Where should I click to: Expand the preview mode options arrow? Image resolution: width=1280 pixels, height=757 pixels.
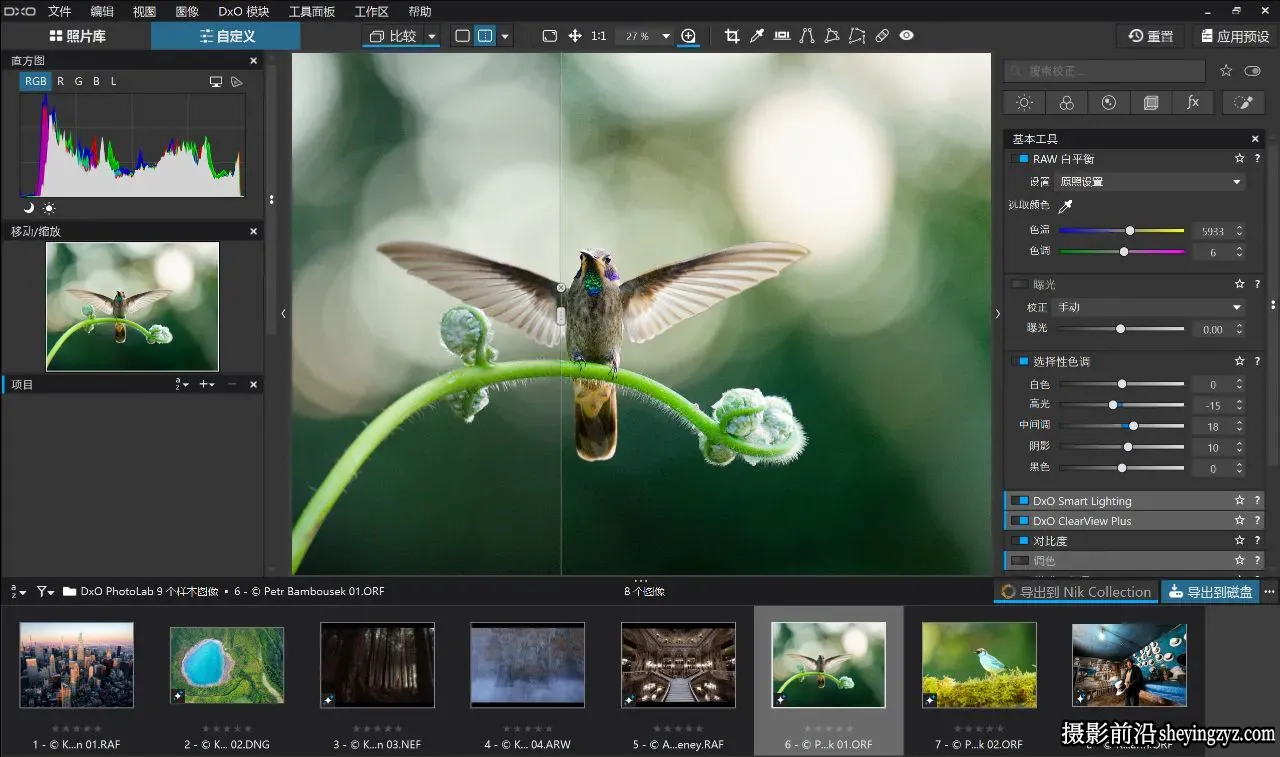[x=505, y=36]
